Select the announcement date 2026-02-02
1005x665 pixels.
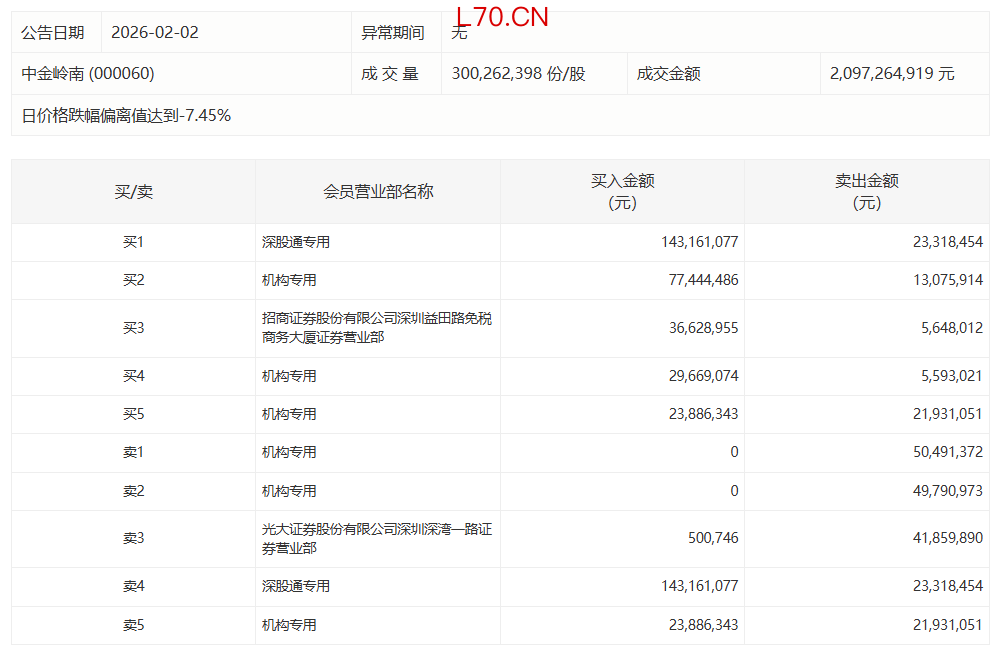(155, 33)
